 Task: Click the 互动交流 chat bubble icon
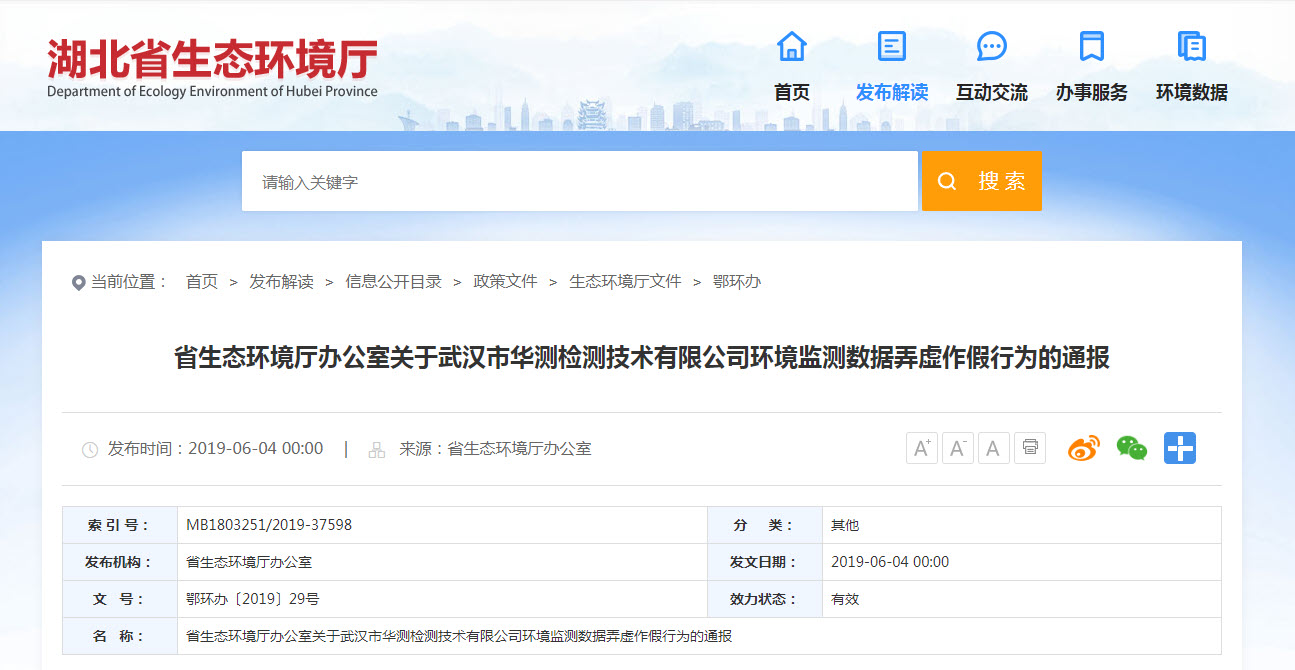991,46
